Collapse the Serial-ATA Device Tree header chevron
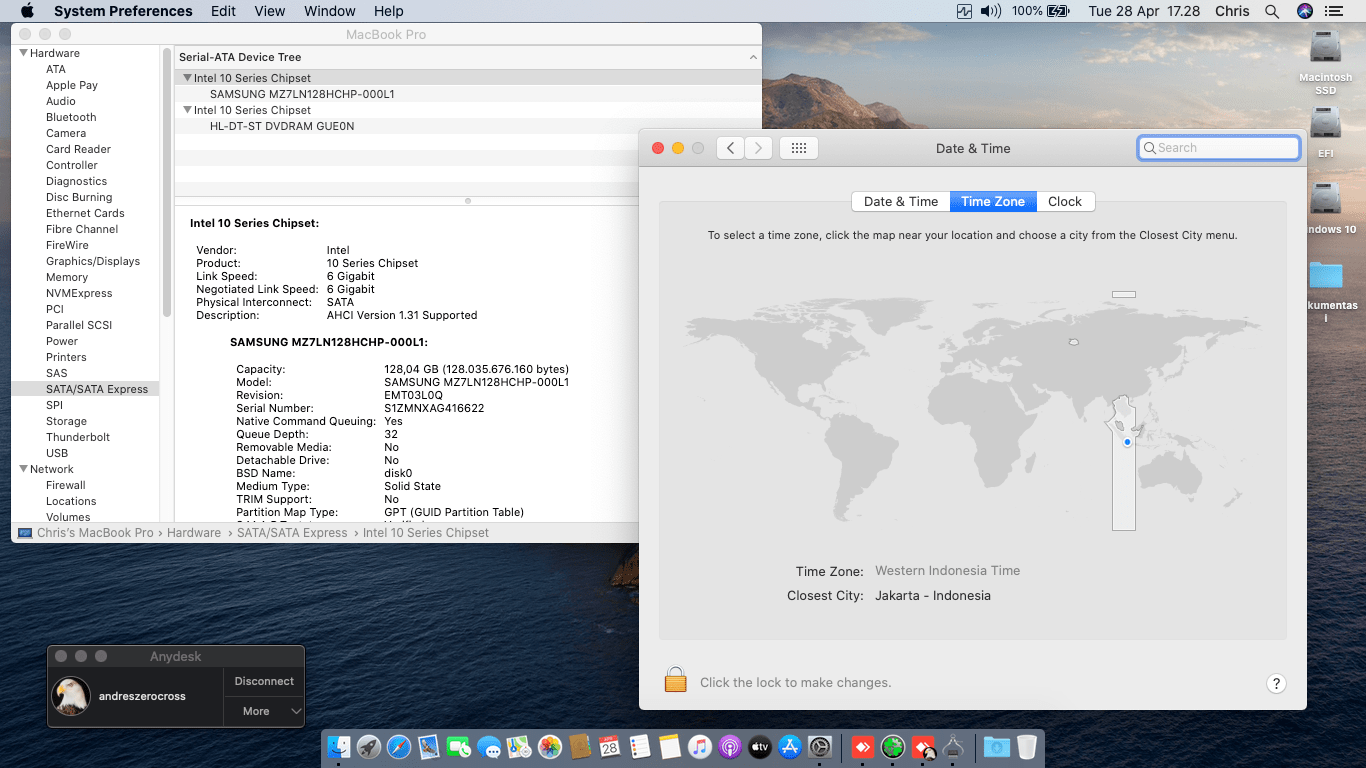The image size is (1366, 768). pos(753,57)
